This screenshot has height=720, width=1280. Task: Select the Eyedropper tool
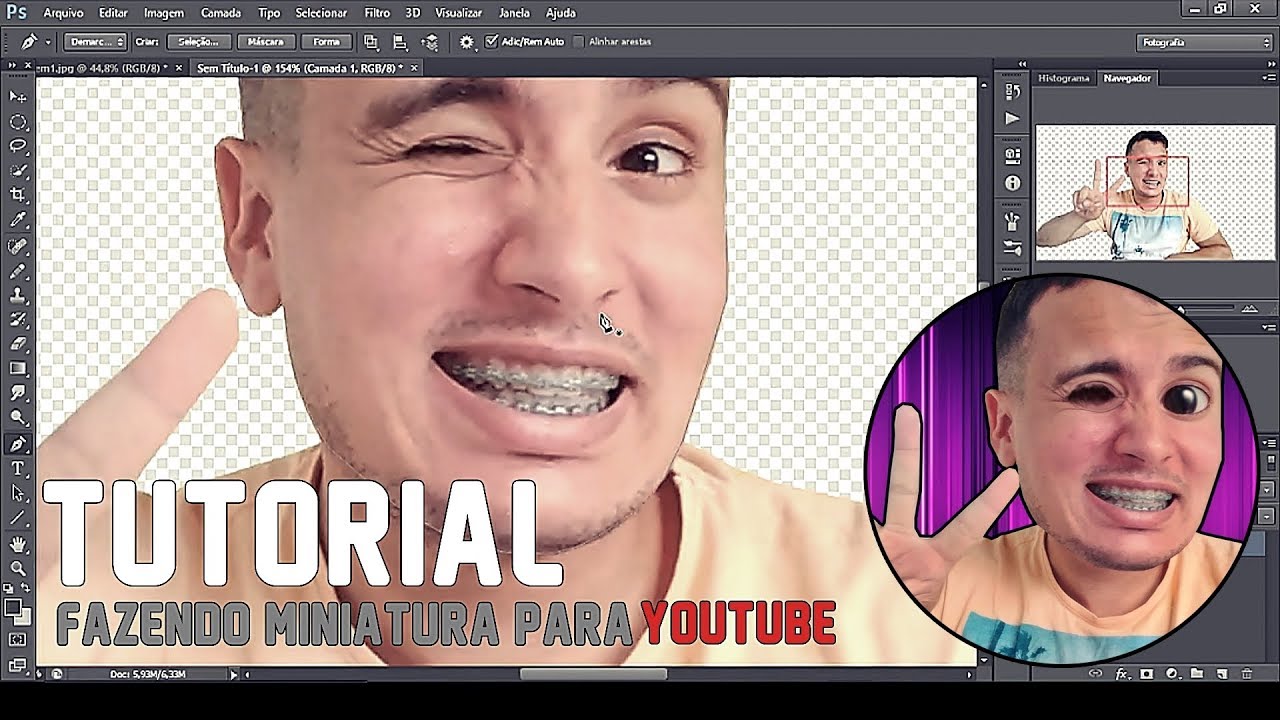coord(18,220)
